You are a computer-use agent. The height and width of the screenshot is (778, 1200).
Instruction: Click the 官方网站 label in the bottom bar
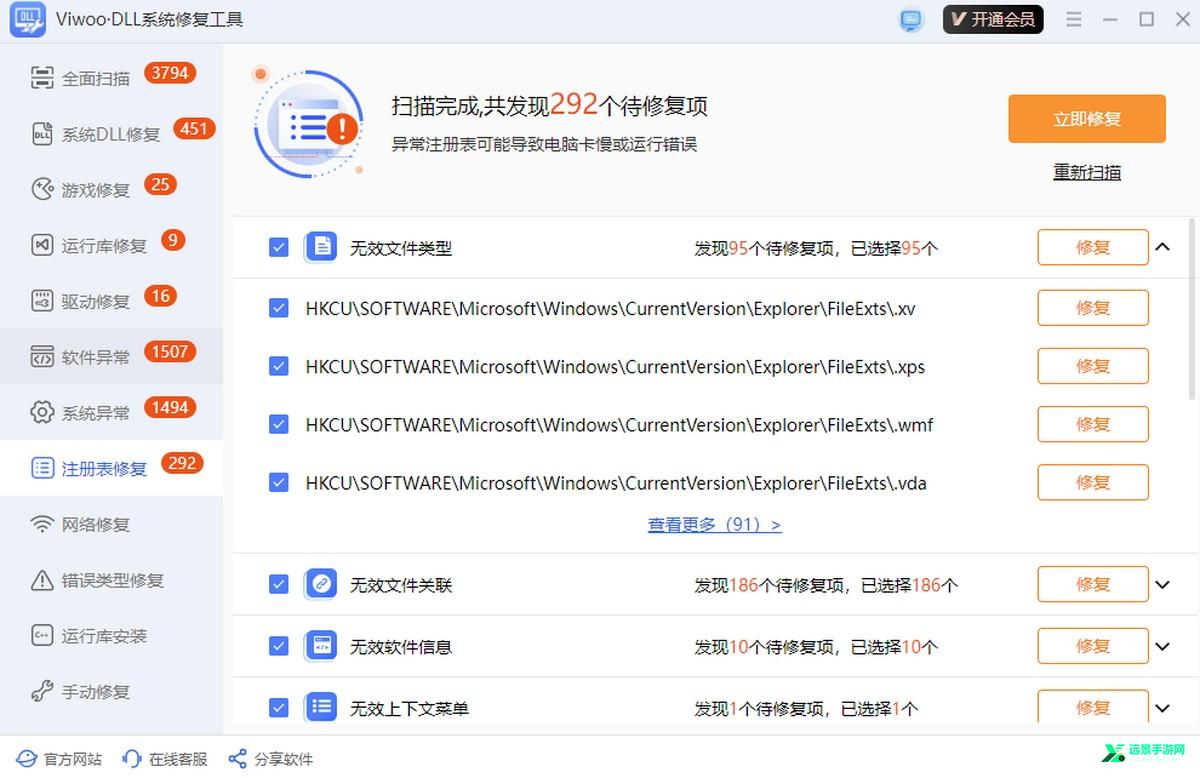click(73, 759)
